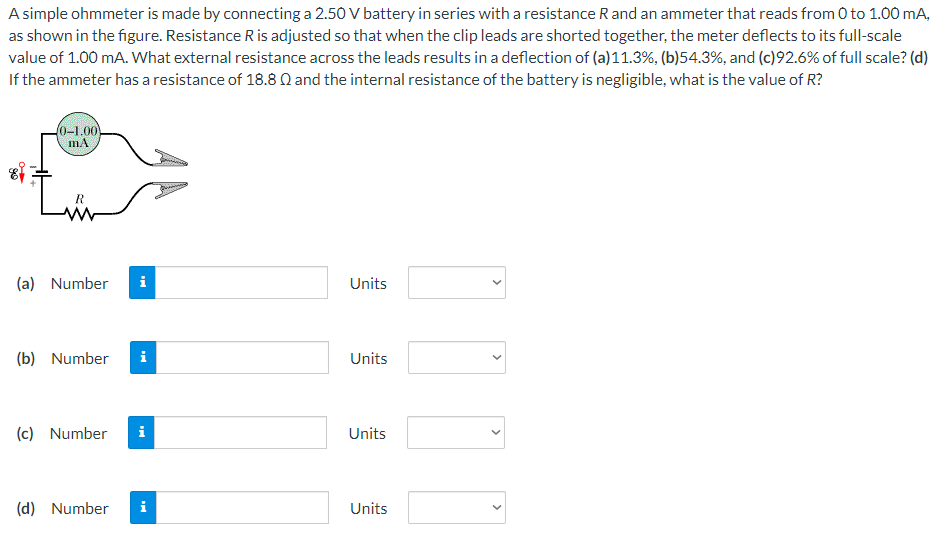
Task: Open the info icon beside part (d)
Action: pos(143,507)
